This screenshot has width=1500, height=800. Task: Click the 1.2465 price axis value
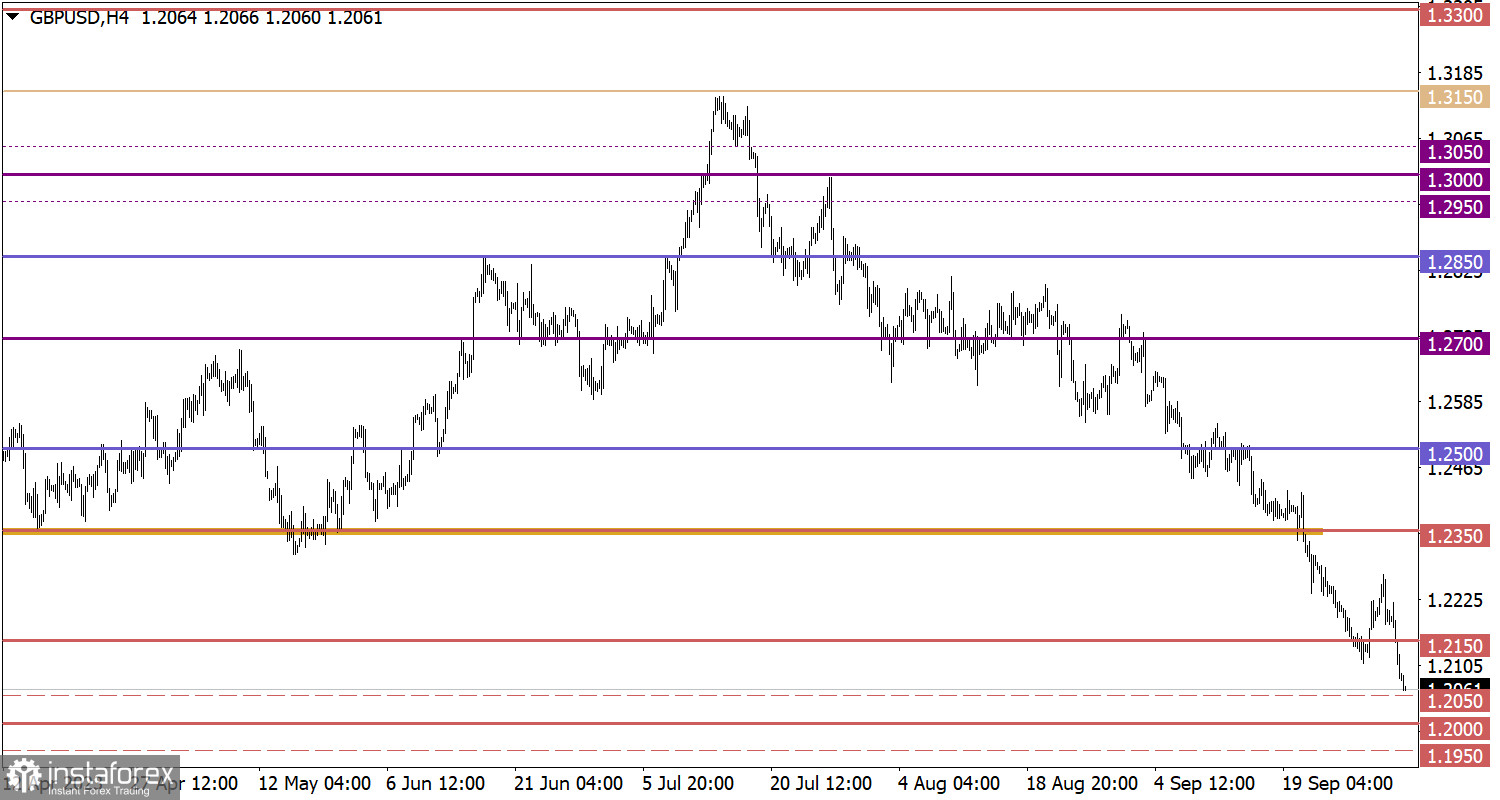[1453, 469]
